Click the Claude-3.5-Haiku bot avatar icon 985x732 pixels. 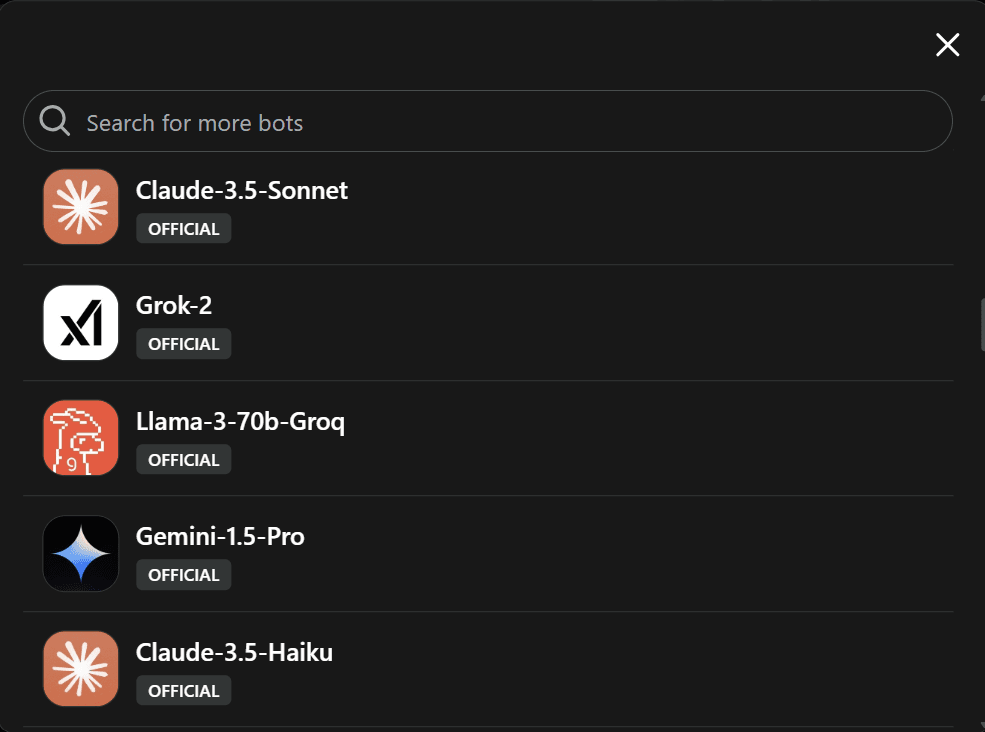point(81,669)
